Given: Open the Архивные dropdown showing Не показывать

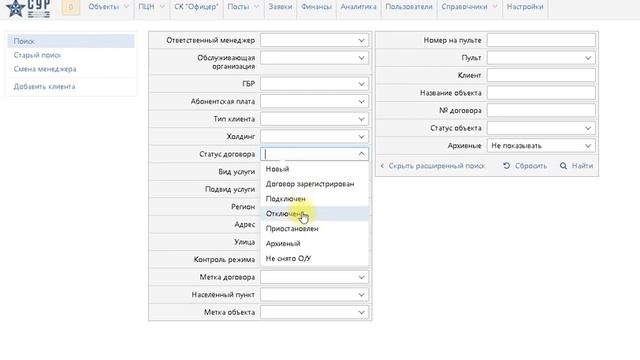Looking at the screenshot, I should pyautogui.click(x=541, y=146).
